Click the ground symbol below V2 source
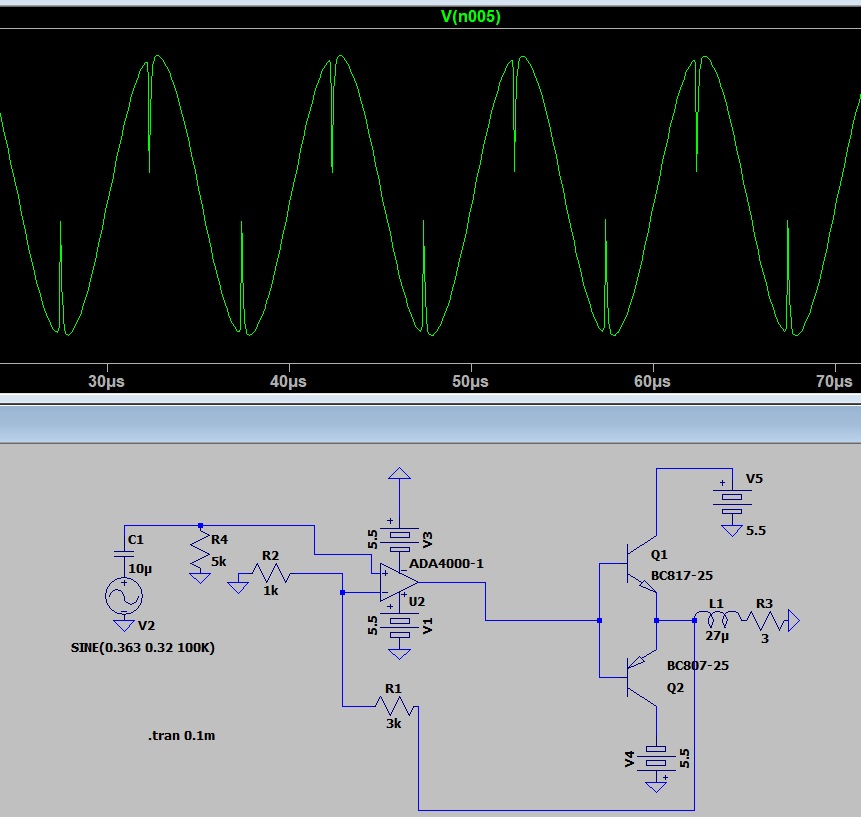This screenshot has width=861, height=817. [x=124, y=625]
